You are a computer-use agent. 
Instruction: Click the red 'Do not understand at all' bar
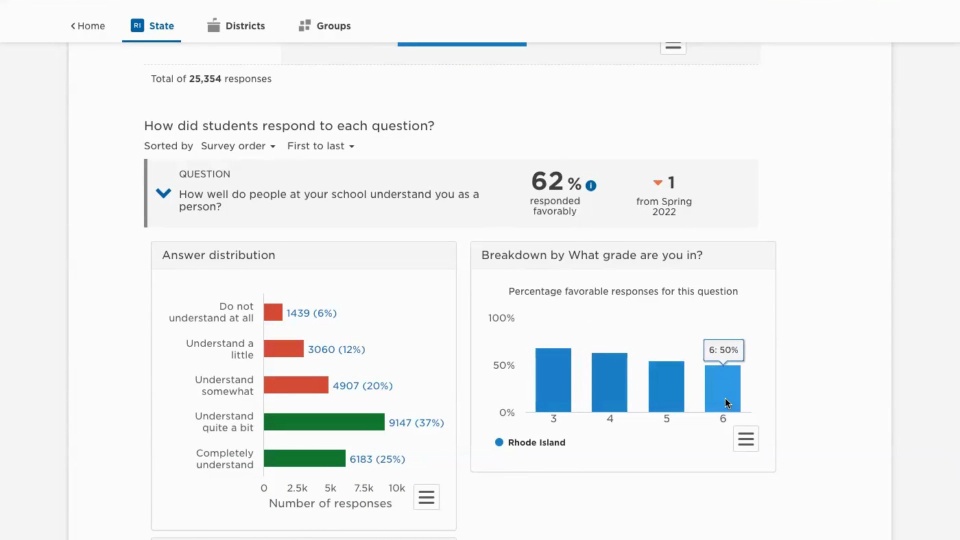tap(273, 312)
